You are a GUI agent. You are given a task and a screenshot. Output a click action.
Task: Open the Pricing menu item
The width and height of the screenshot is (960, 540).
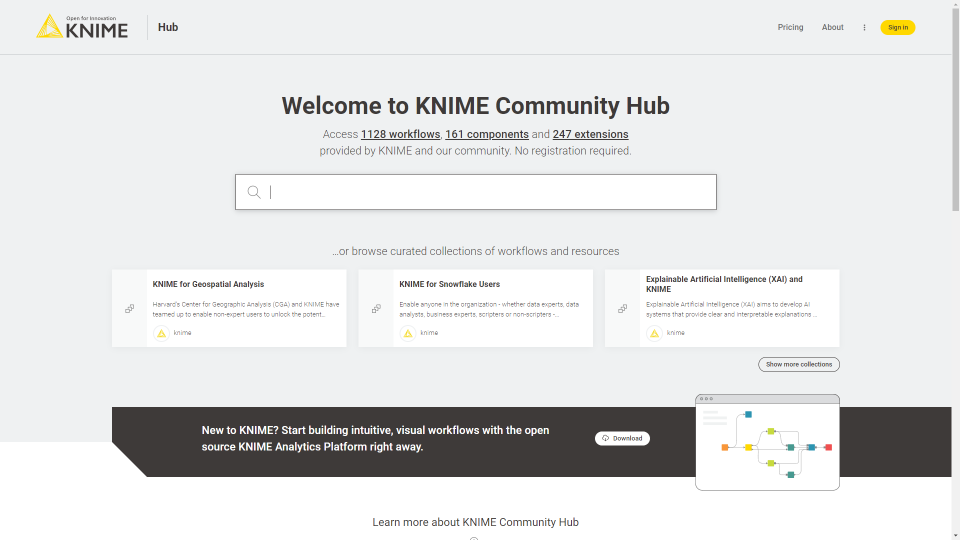click(x=790, y=28)
